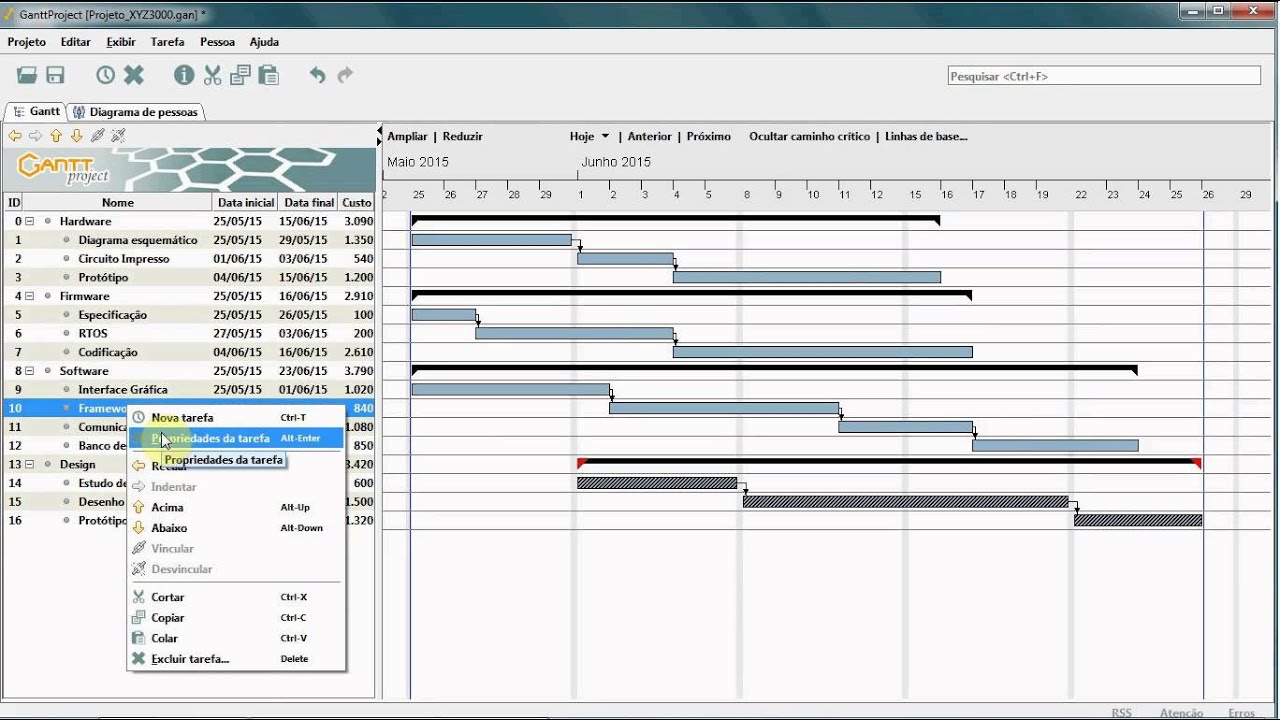This screenshot has height=720, width=1280.
Task: Select the Circuito Impresso task row
Action: pos(189,259)
